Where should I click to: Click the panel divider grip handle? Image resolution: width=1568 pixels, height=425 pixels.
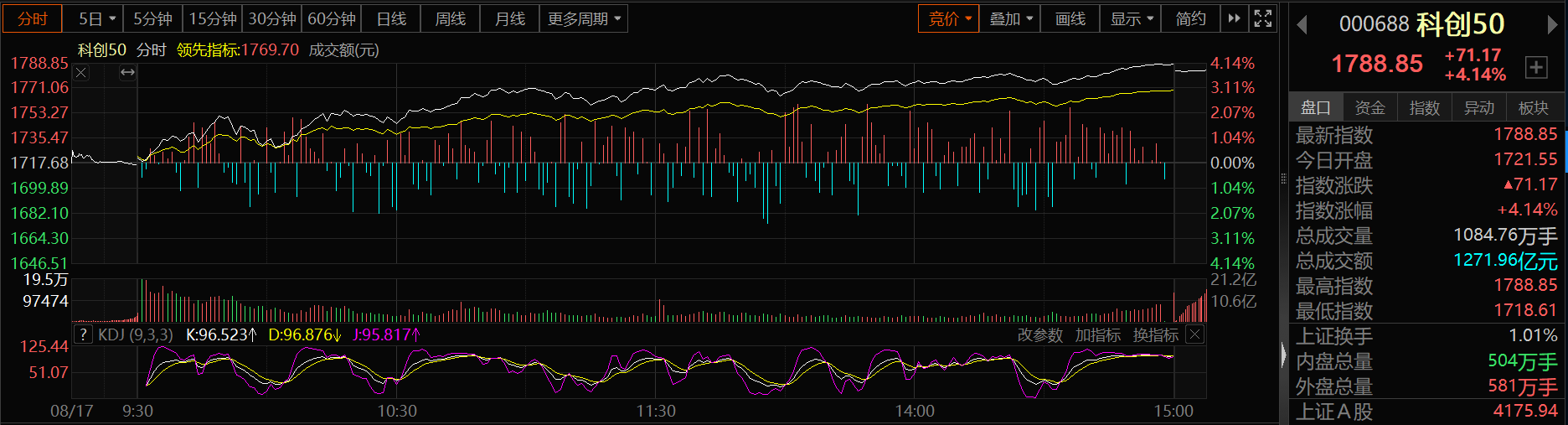pyautogui.click(x=1284, y=179)
